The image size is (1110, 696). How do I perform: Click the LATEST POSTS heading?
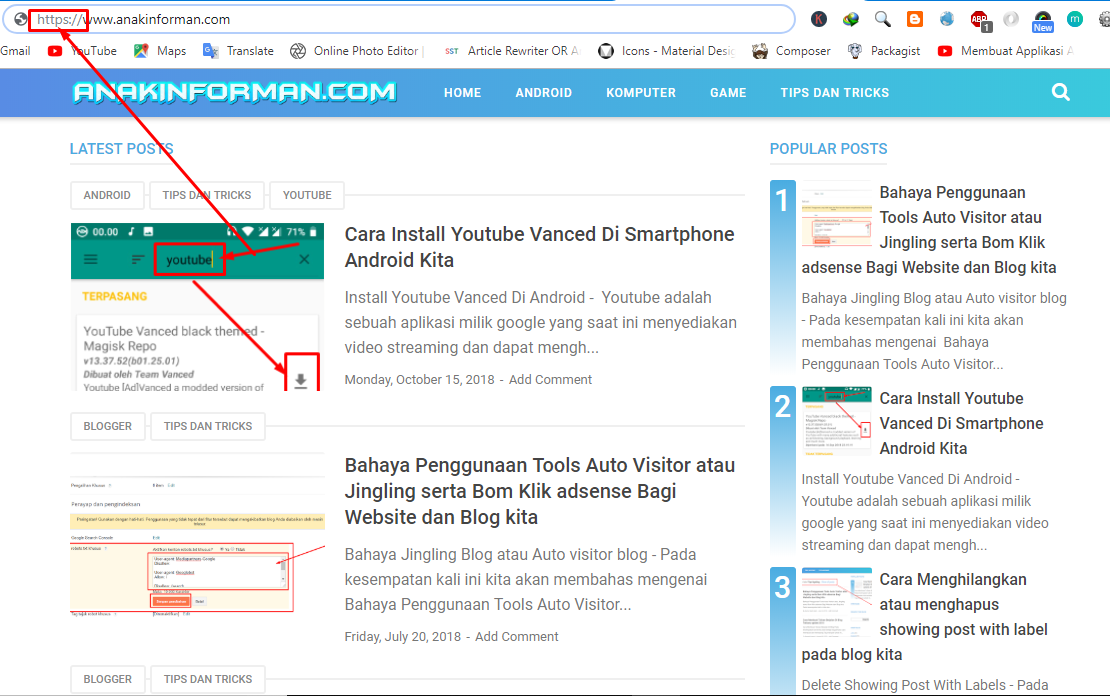121,149
